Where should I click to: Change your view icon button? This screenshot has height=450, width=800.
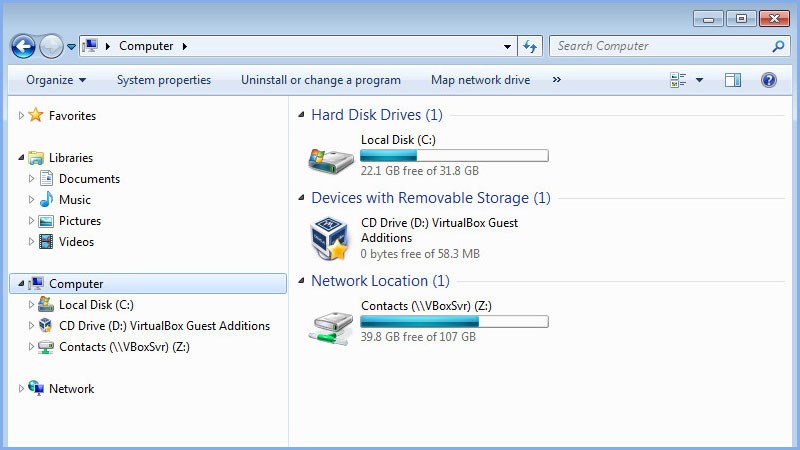click(678, 80)
